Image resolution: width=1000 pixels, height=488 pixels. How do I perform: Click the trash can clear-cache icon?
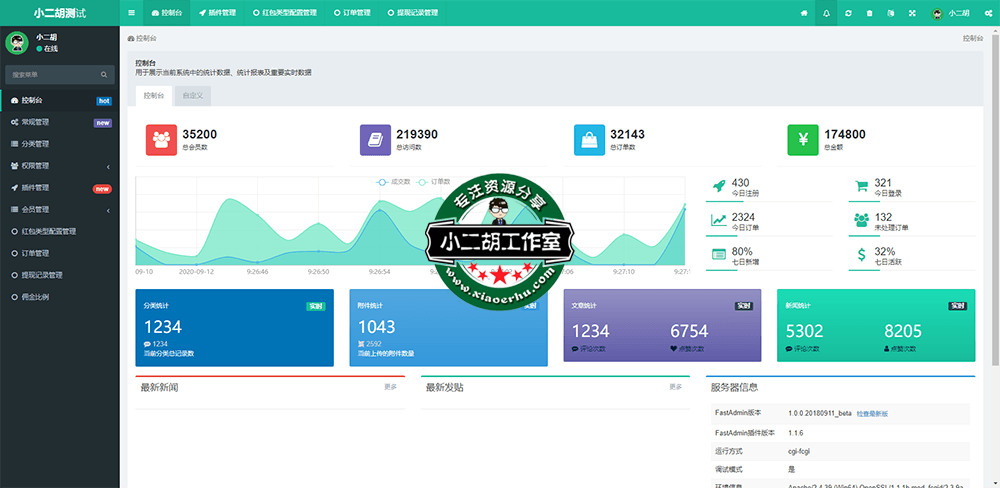click(x=869, y=13)
